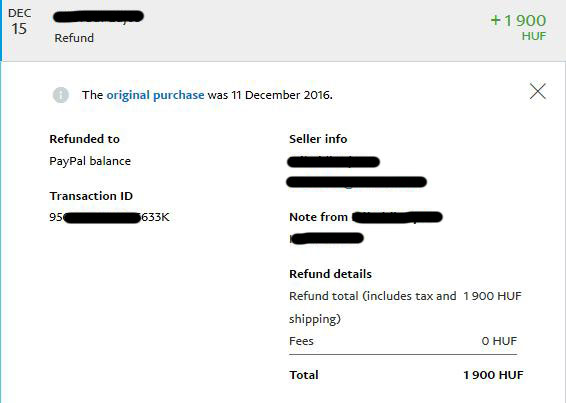Viewport: 566px width, 403px height.
Task: Click the Refund total 1 900 HUF value
Action: click(x=492, y=296)
